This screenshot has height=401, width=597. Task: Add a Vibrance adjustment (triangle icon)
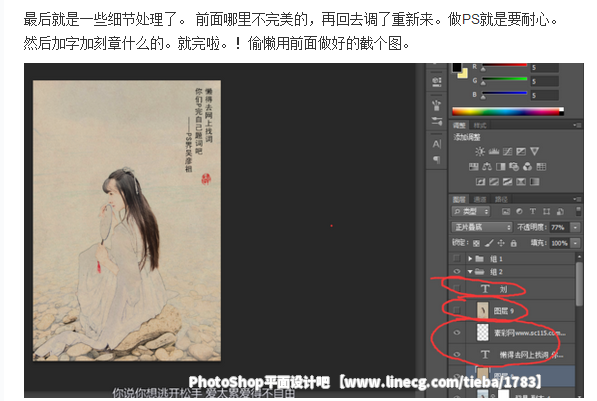click(535, 152)
